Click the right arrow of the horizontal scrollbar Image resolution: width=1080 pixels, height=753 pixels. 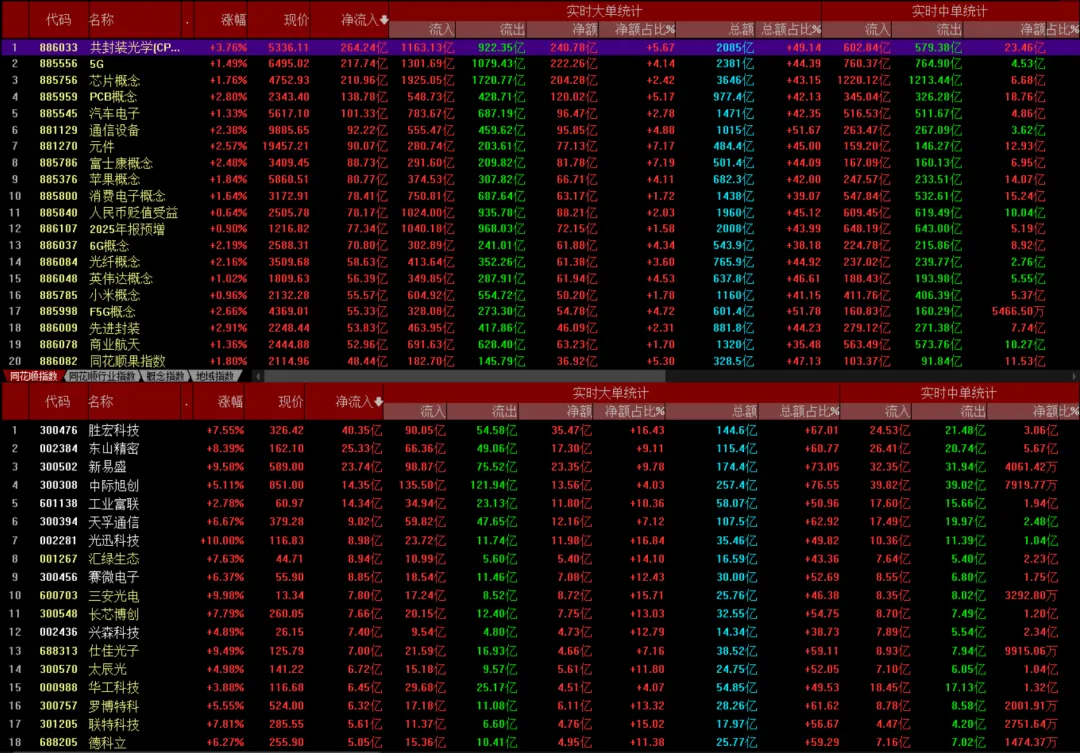pyautogui.click(x=1074, y=376)
